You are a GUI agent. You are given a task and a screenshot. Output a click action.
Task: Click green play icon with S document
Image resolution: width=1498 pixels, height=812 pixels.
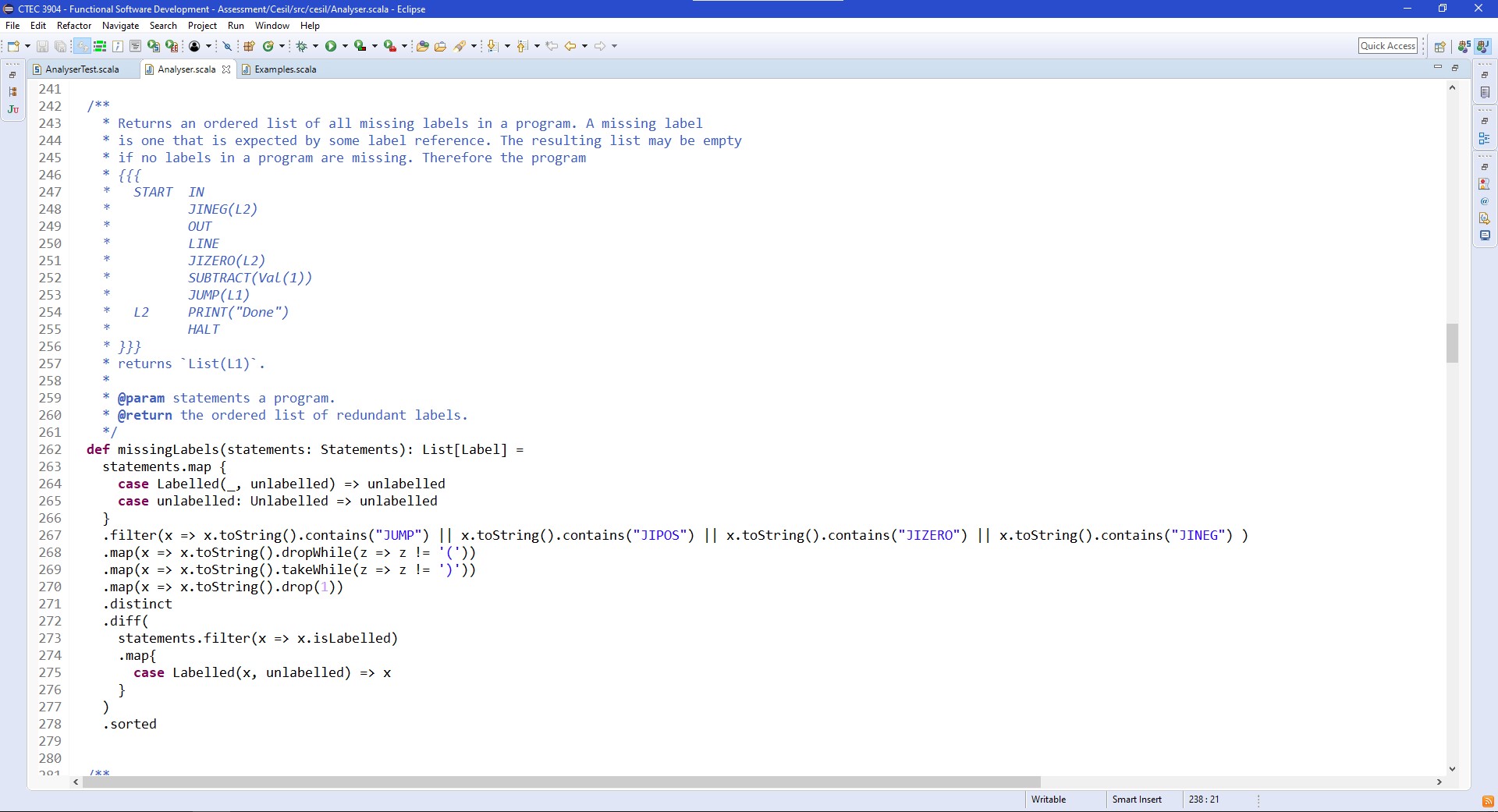[154, 46]
